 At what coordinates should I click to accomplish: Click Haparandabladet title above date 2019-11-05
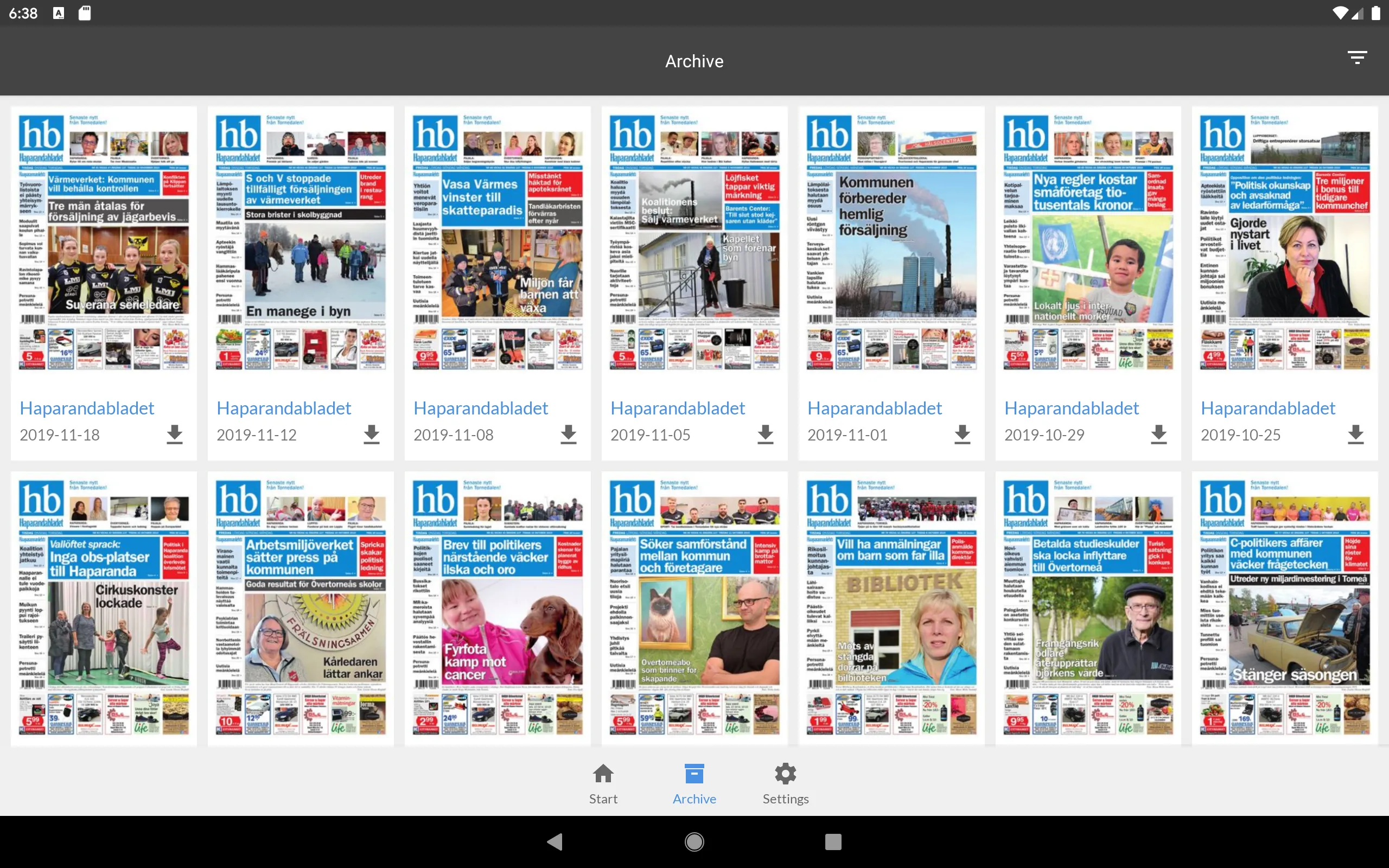pyautogui.click(x=677, y=408)
